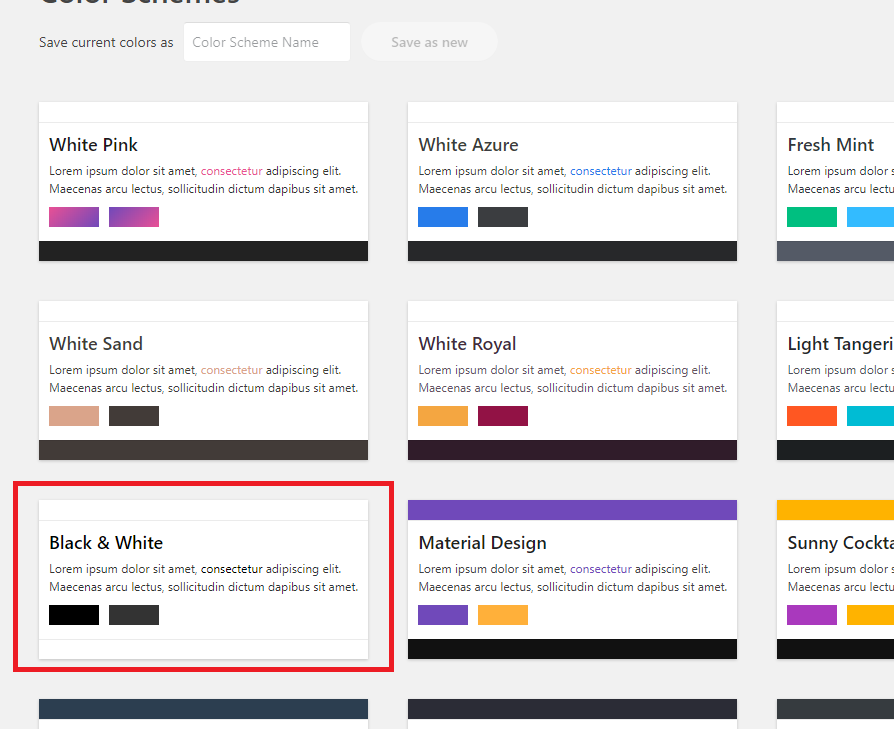This screenshot has width=894, height=729.
Task: Select the Material Design color scheme title
Action: point(482,543)
